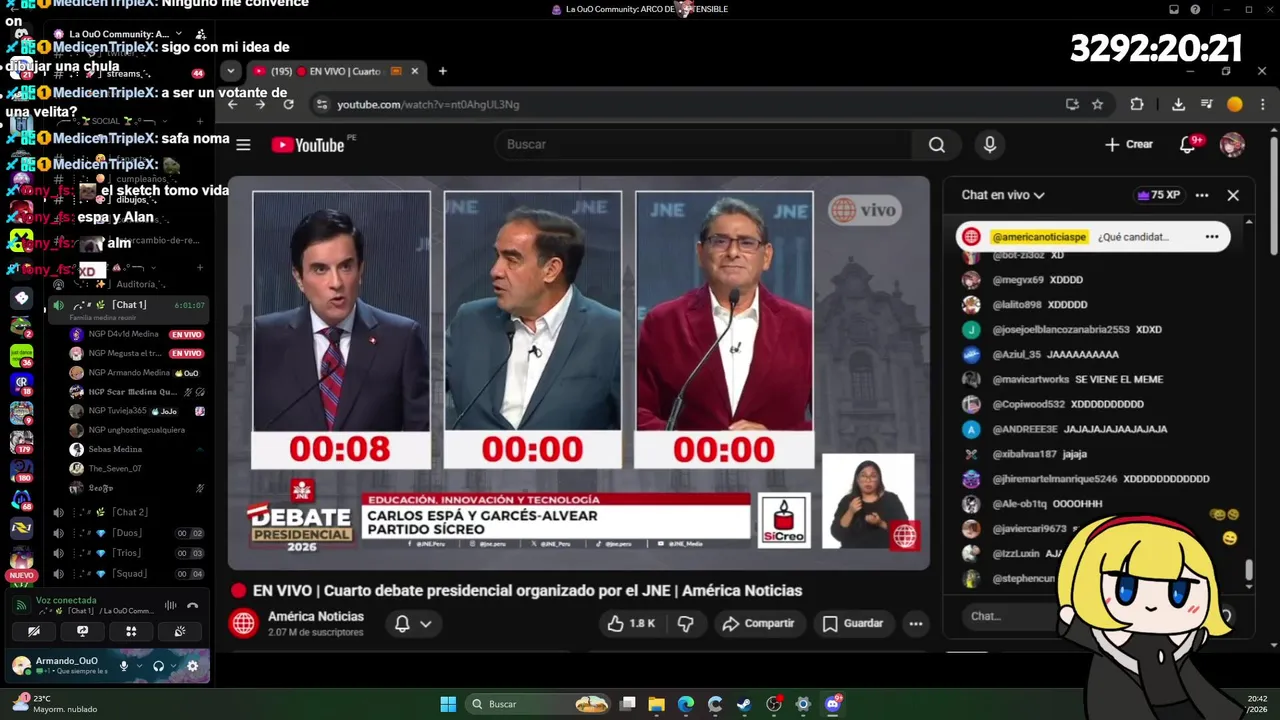Click the 75 XP chat points badge

(x=1159, y=195)
